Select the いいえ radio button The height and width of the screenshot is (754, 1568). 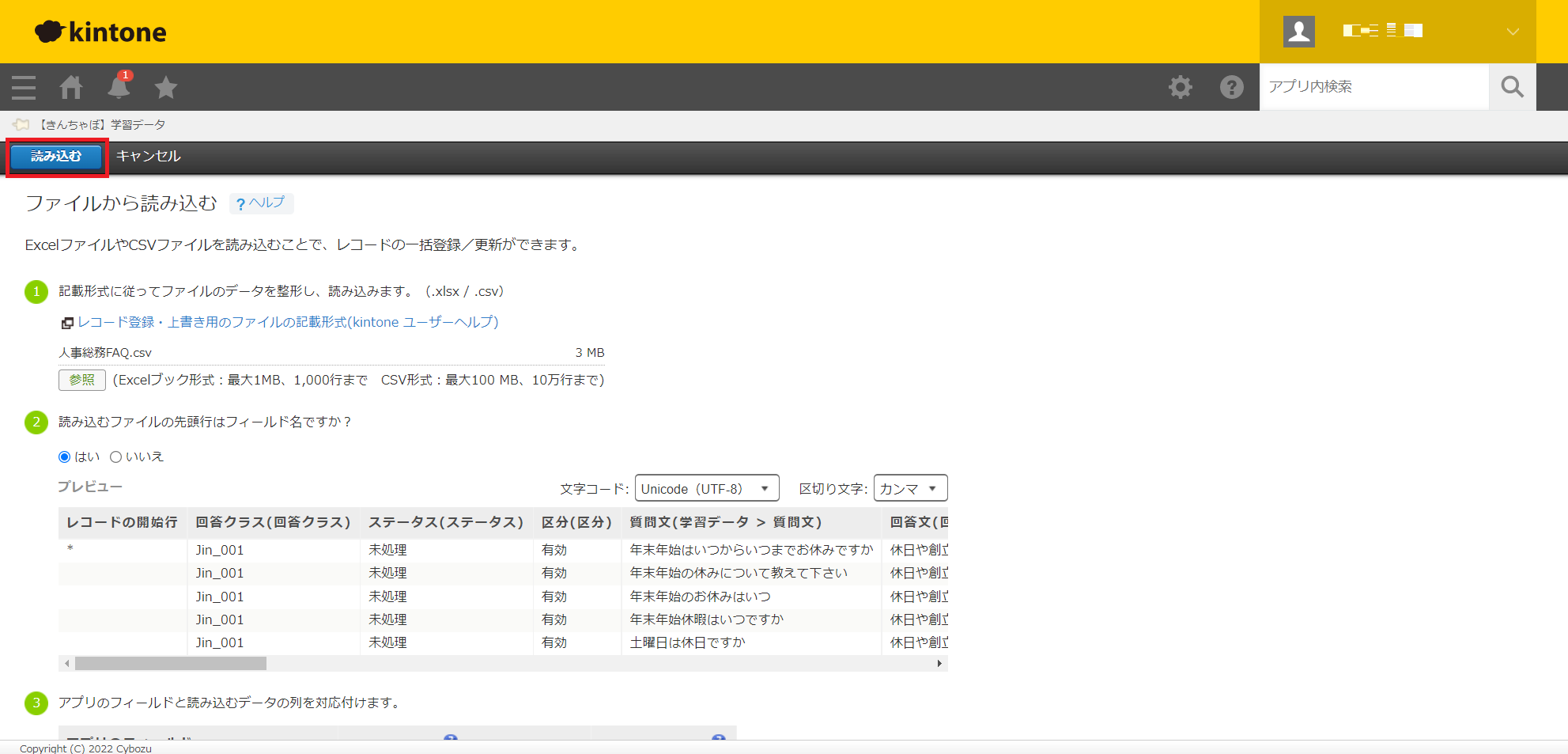click(x=116, y=457)
